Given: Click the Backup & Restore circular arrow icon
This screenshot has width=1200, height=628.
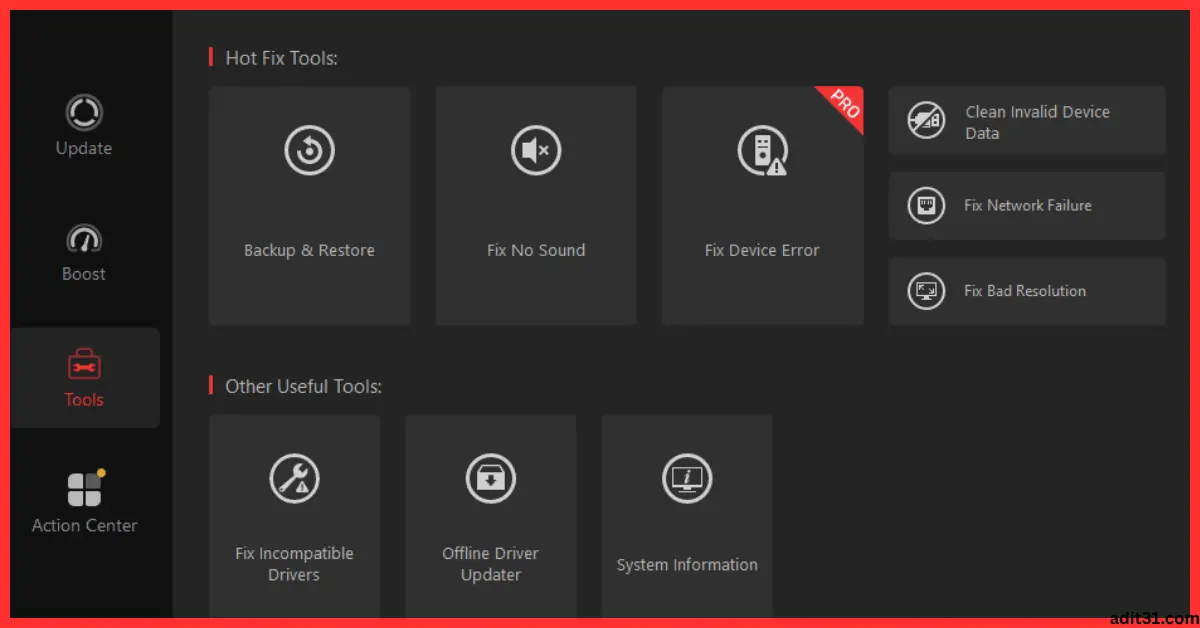Looking at the screenshot, I should [x=309, y=151].
